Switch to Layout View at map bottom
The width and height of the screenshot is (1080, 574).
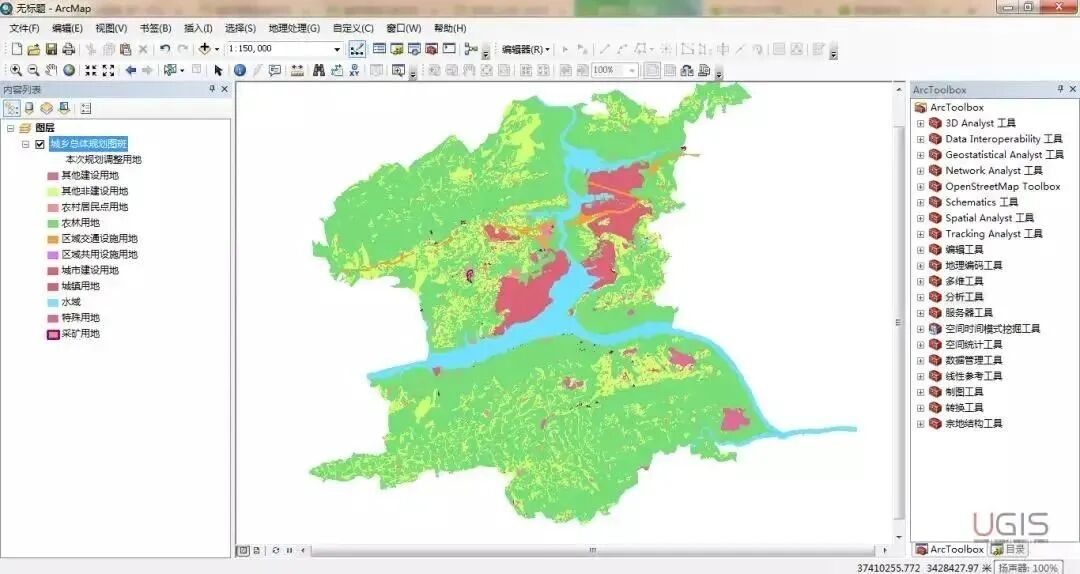click(x=257, y=551)
